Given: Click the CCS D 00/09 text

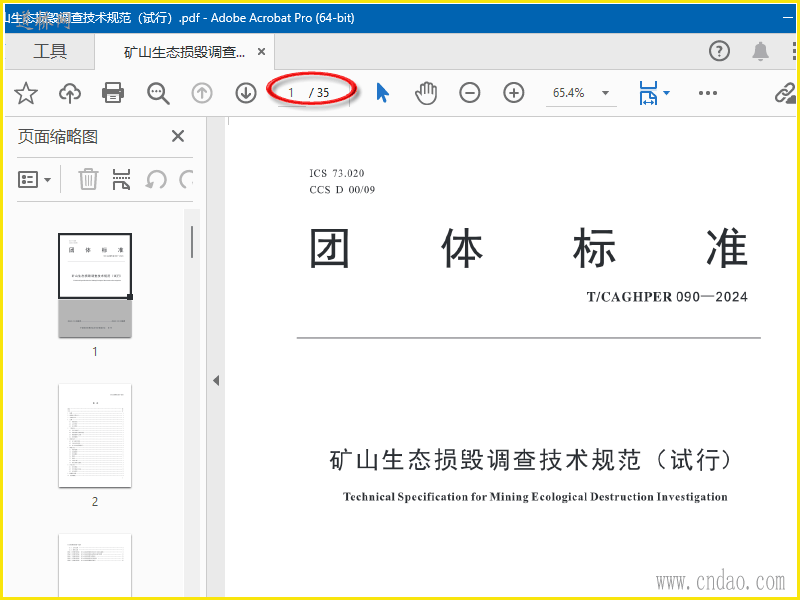Looking at the screenshot, I should [342, 190].
